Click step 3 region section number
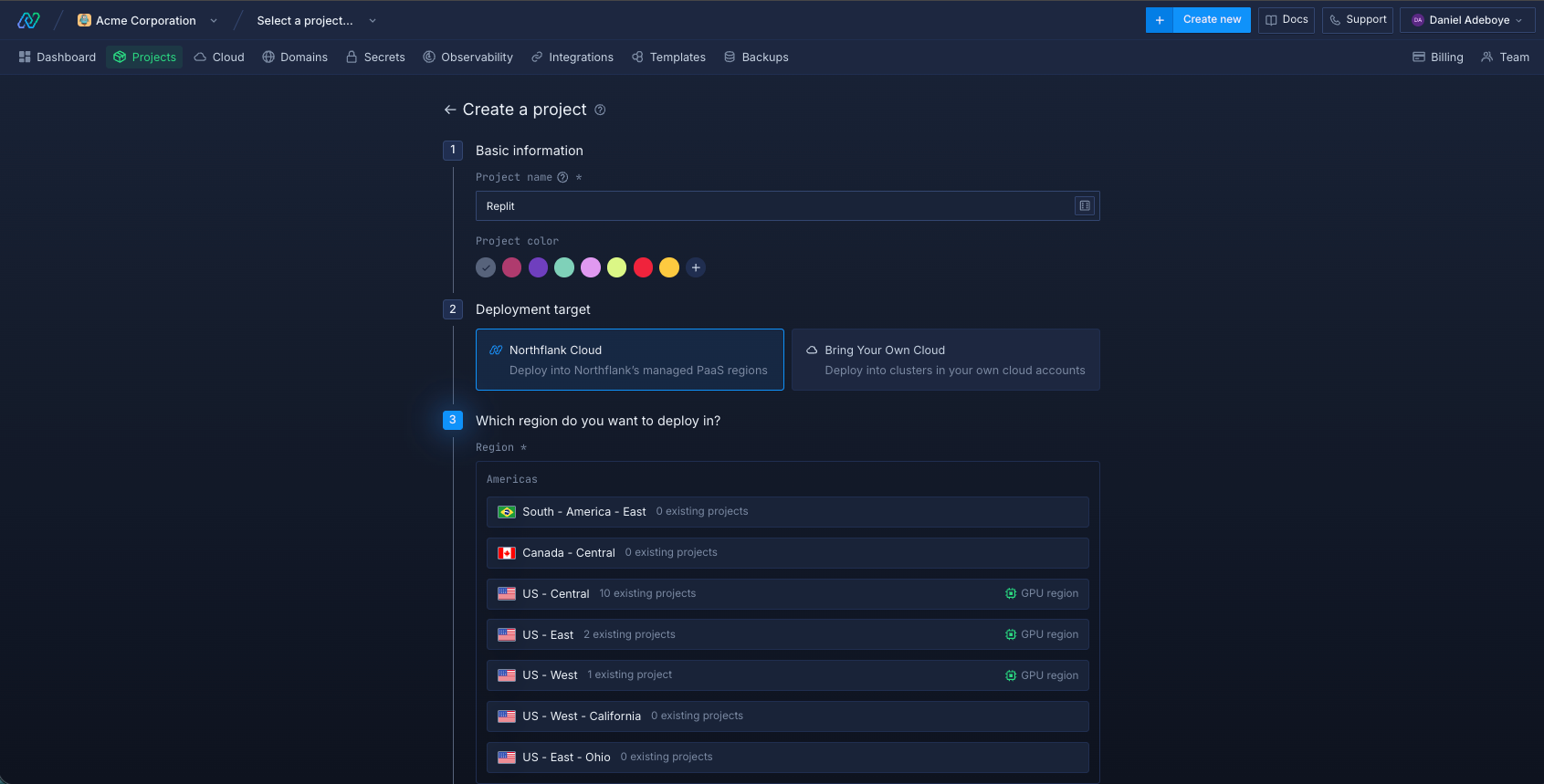Screen dimensions: 1544x784 pyautogui.click(x=453, y=420)
